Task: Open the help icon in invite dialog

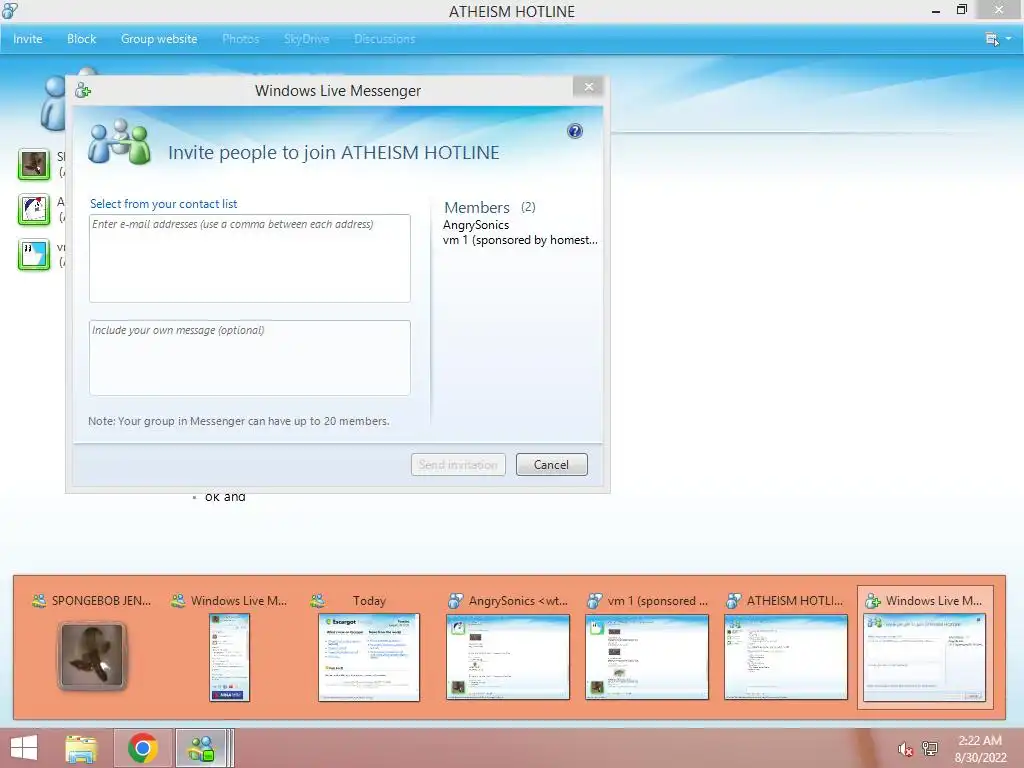Action: (x=575, y=131)
